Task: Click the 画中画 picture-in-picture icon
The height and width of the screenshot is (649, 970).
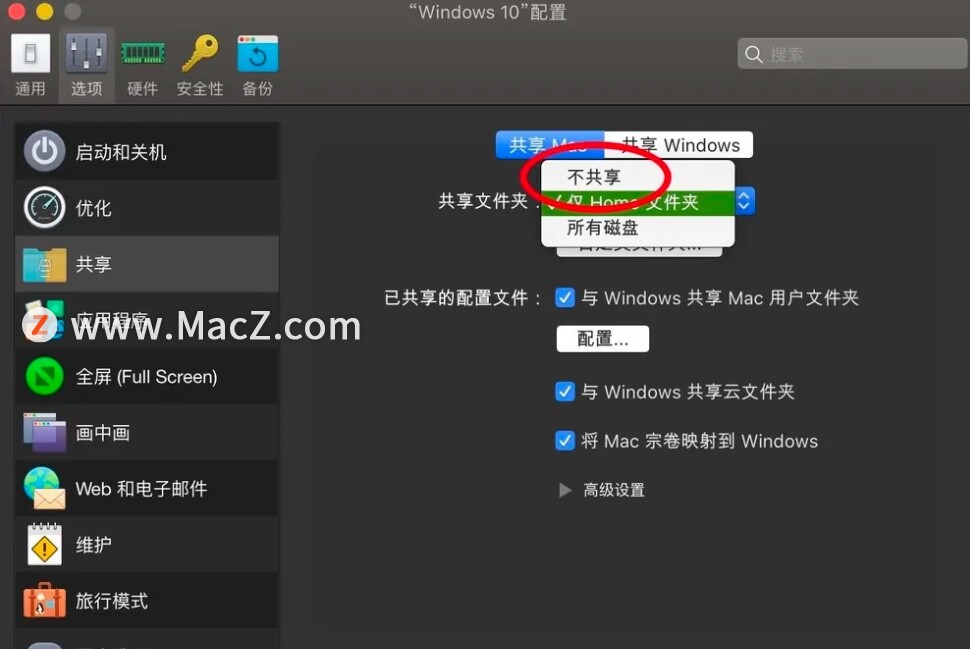Action: coord(45,432)
